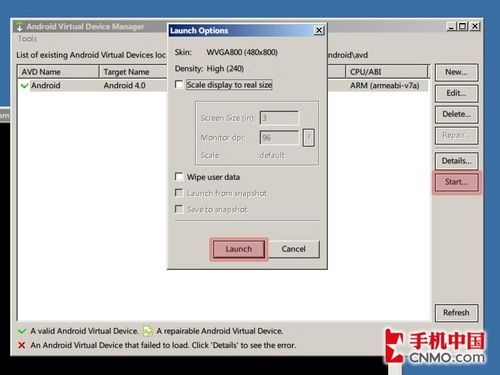Click the red X failed-device legend icon

click(x=22, y=345)
